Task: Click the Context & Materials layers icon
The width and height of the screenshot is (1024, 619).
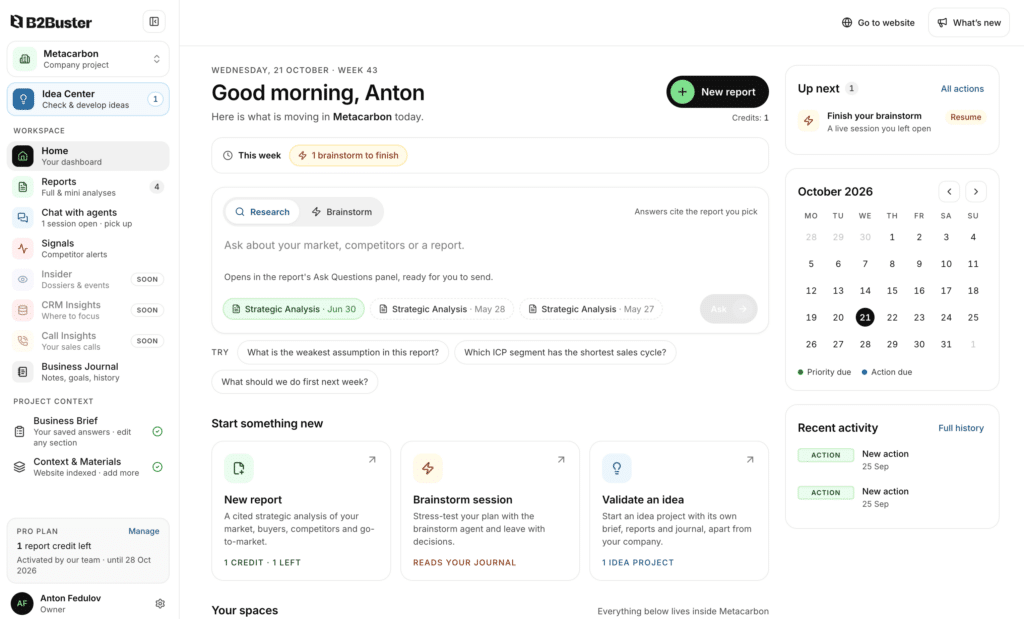Action: tap(20, 467)
